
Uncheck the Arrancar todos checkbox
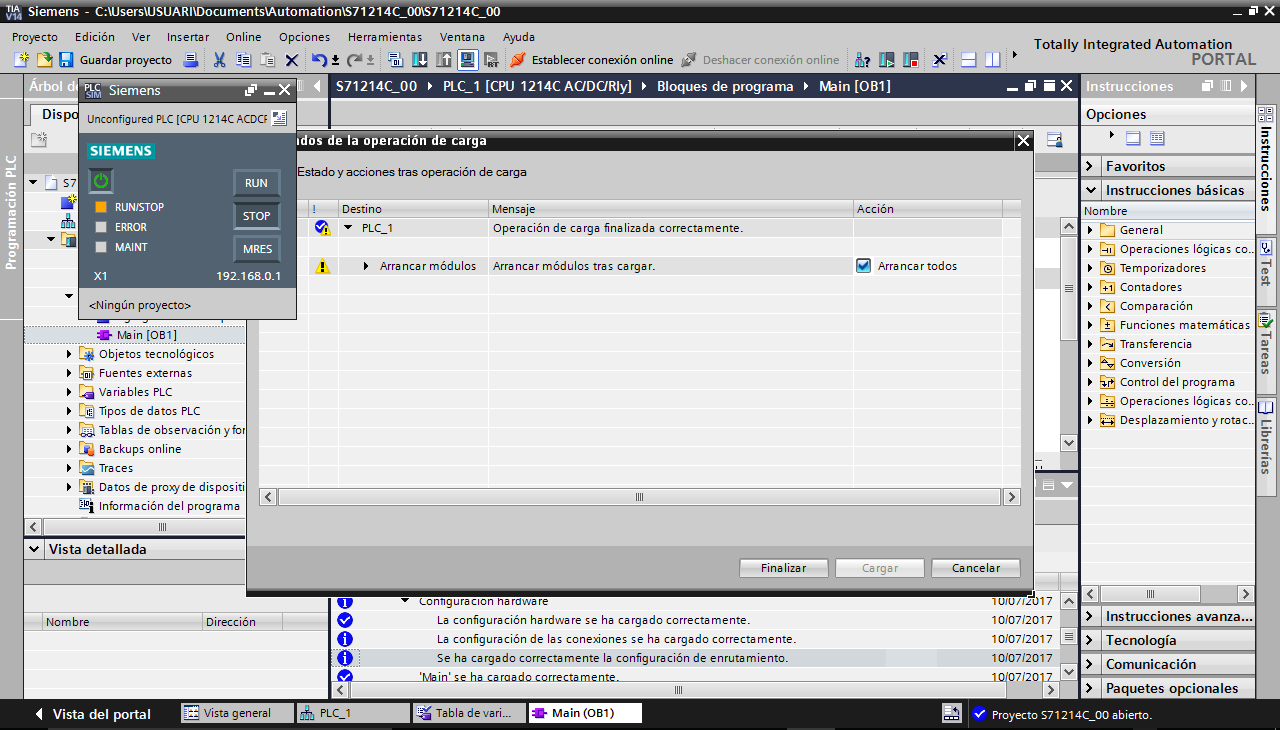point(864,266)
